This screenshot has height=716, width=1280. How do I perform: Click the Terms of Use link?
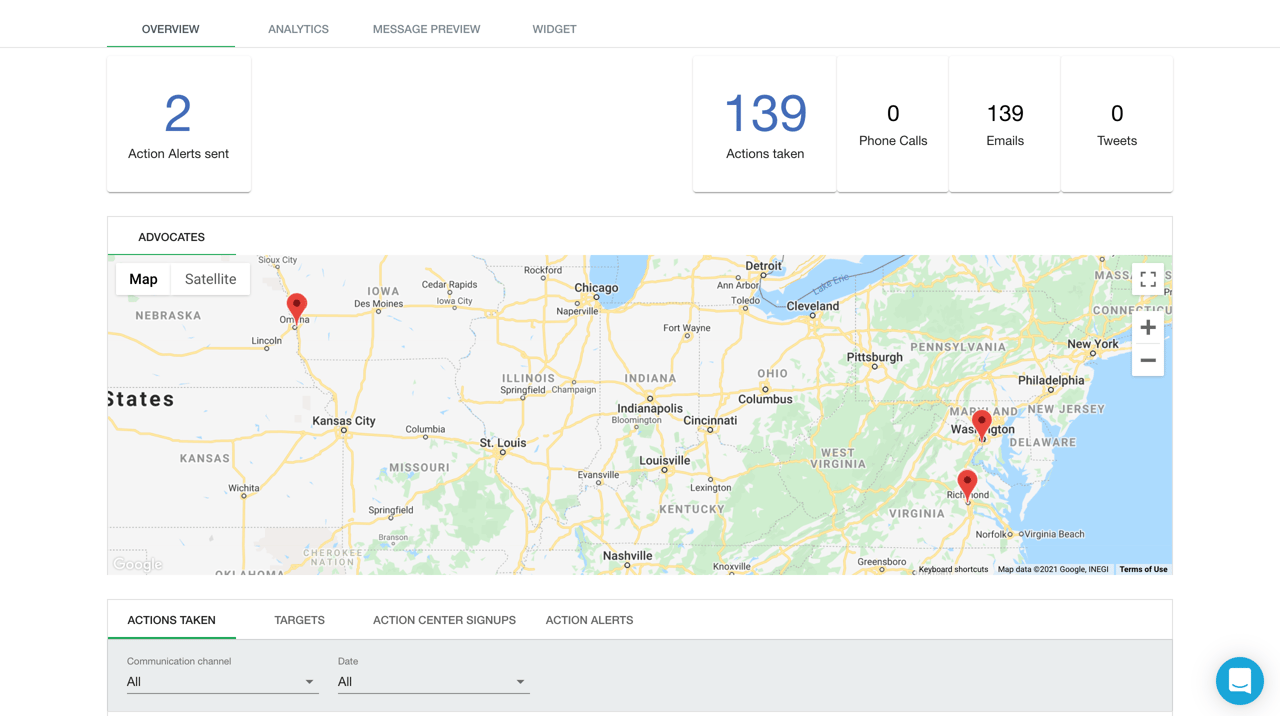pyautogui.click(x=1143, y=568)
